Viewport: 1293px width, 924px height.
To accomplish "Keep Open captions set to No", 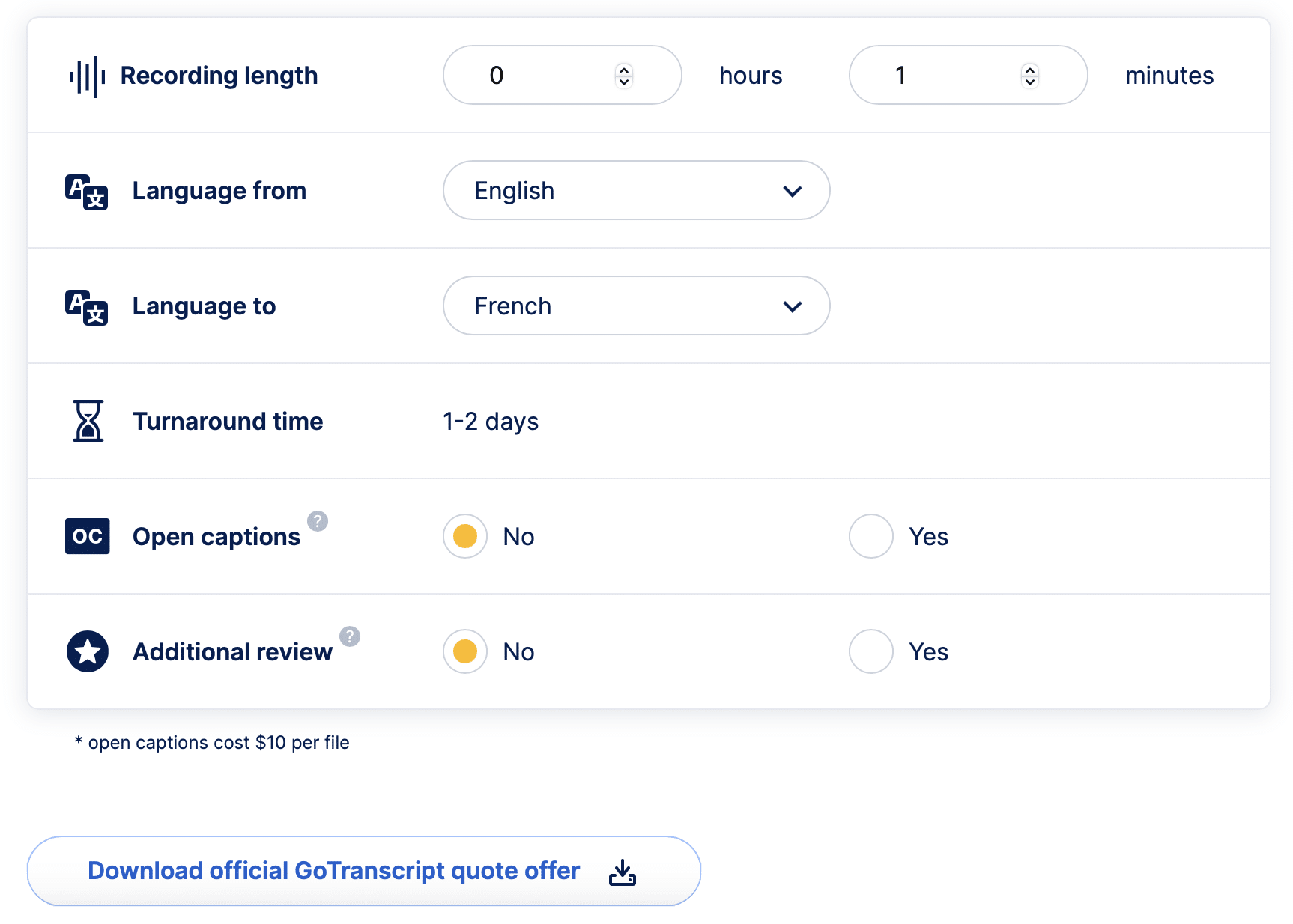I will pyautogui.click(x=464, y=536).
